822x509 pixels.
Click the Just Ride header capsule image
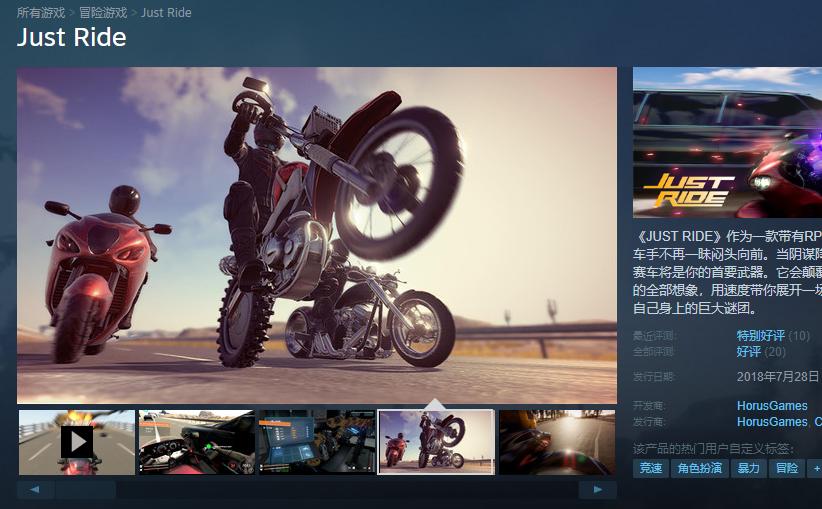point(727,142)
